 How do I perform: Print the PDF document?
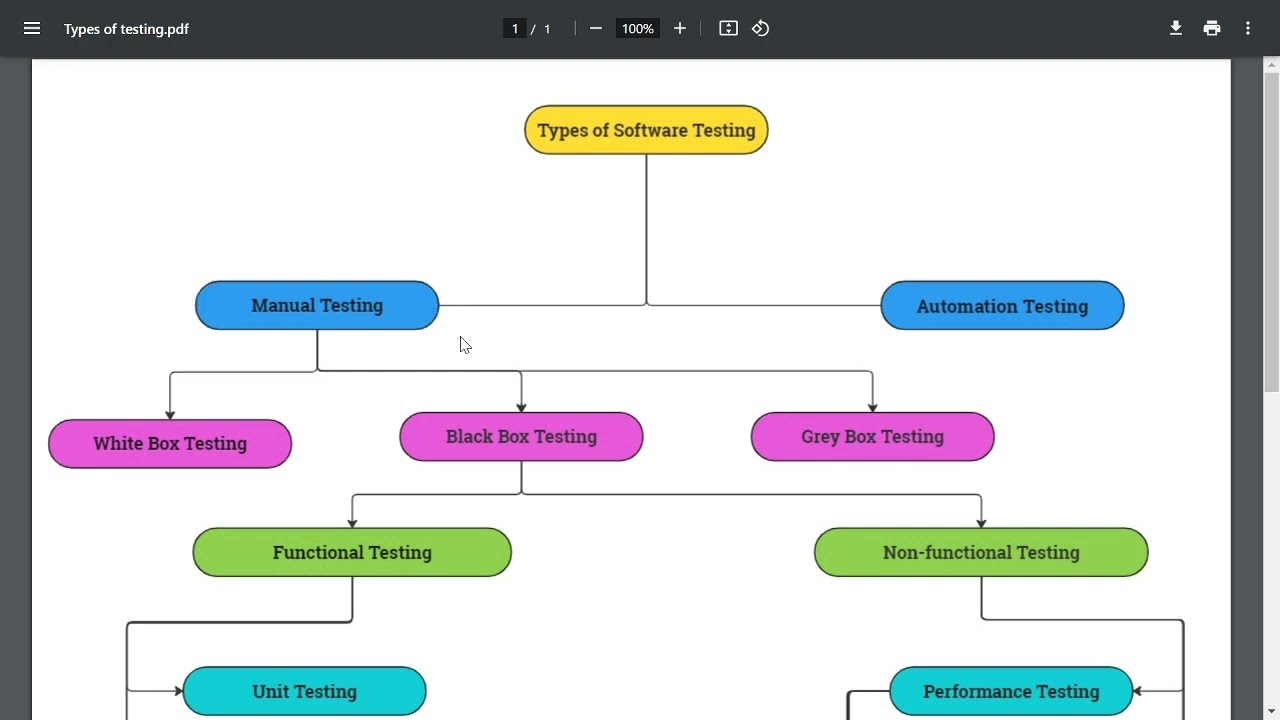click(1212, 28)
